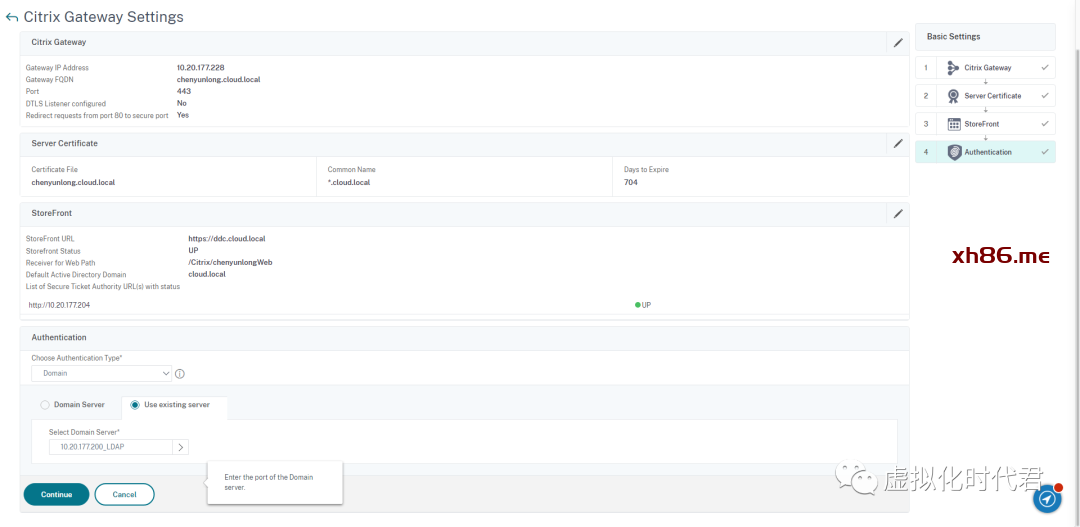The image size is (1080, 527).
Task: Click the Receiver for Web Path /Citrix/chenyunlongWeb
Action: (231, 262)
